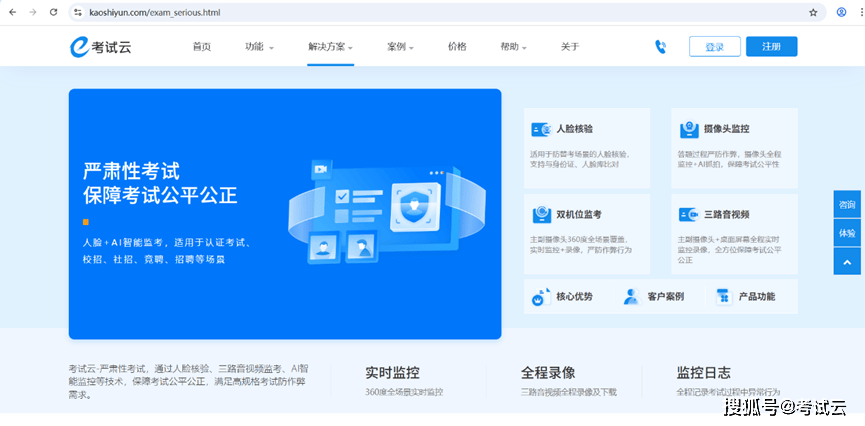Click the 客户案例 person icon
The image size is (865, 426).
click(x=630, y=296)
